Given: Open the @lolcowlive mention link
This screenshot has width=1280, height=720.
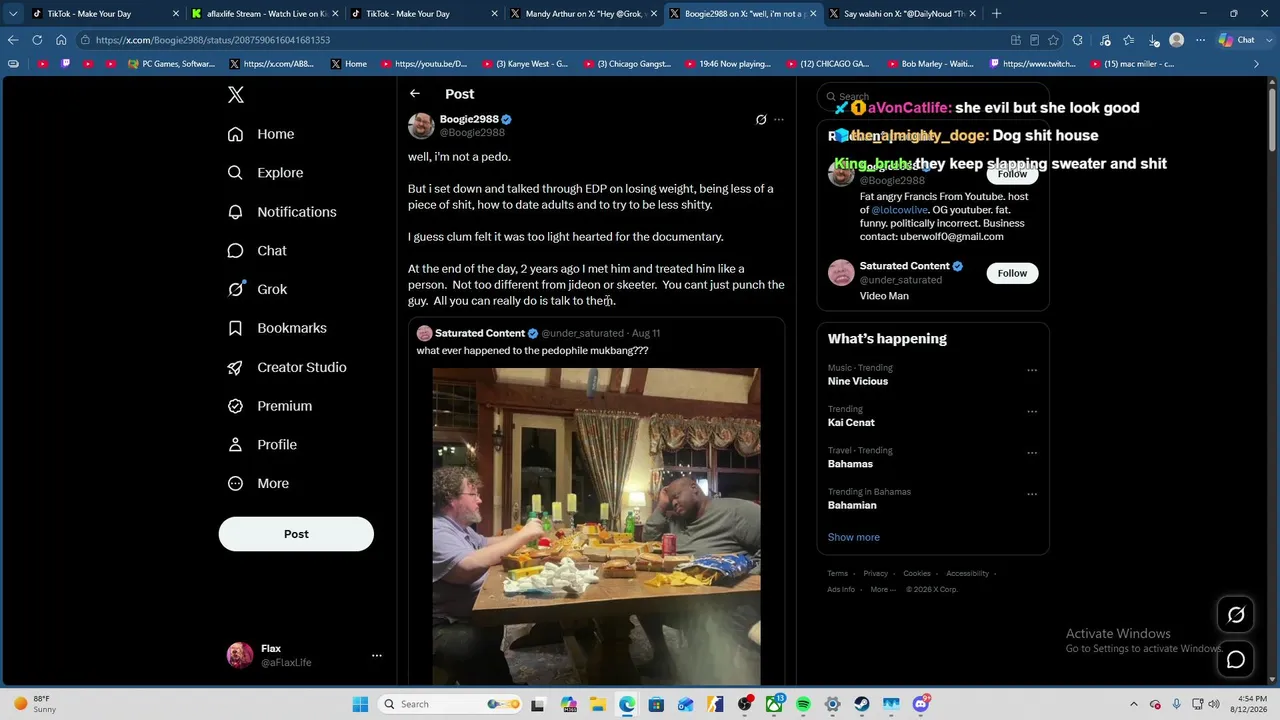Looking at the screenshot, I should 900,210.
